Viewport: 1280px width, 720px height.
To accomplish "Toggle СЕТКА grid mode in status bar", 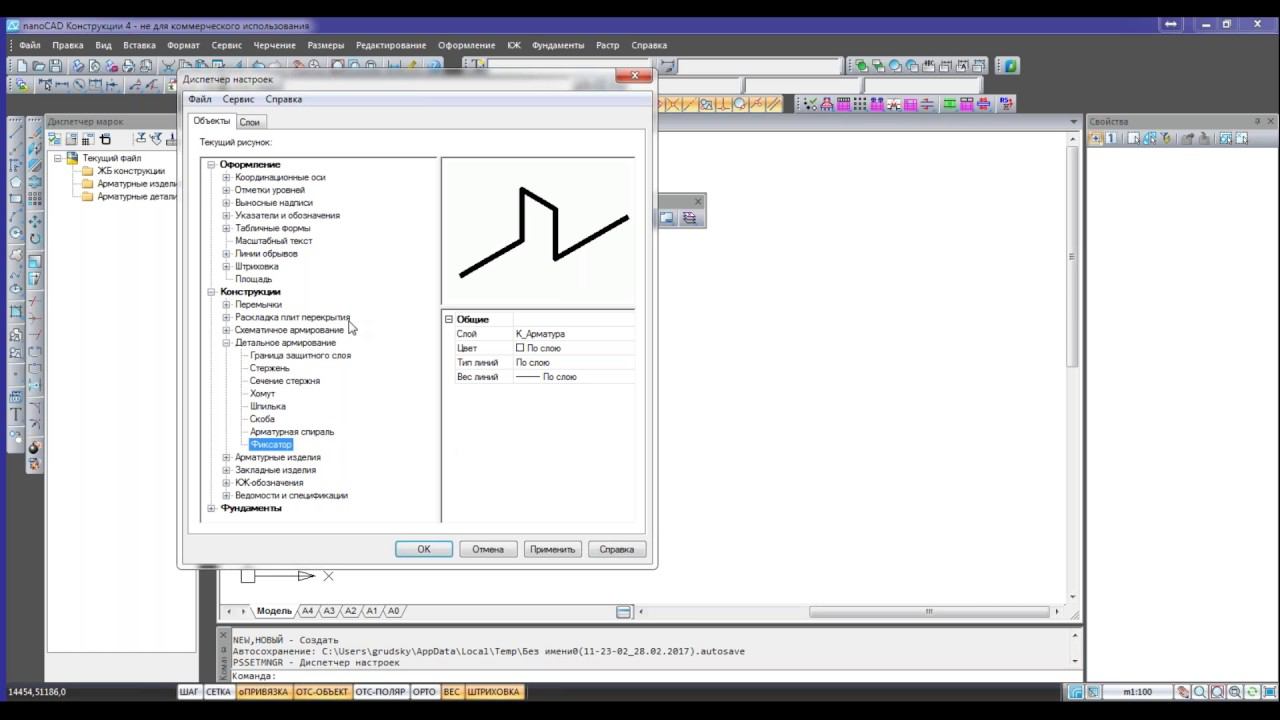I will tap(218, 692).
